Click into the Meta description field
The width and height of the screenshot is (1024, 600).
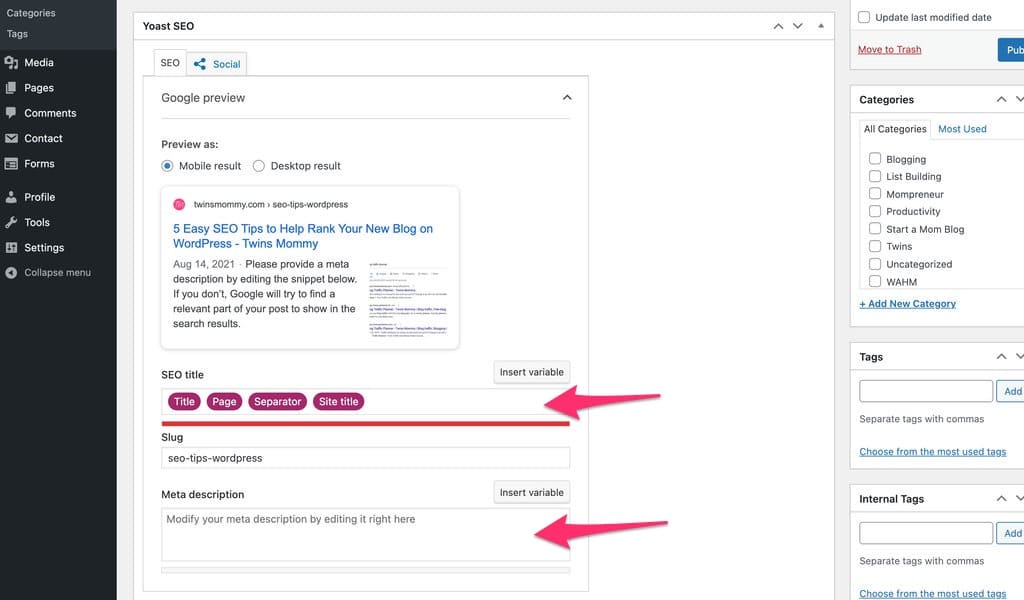click(365, 534)
